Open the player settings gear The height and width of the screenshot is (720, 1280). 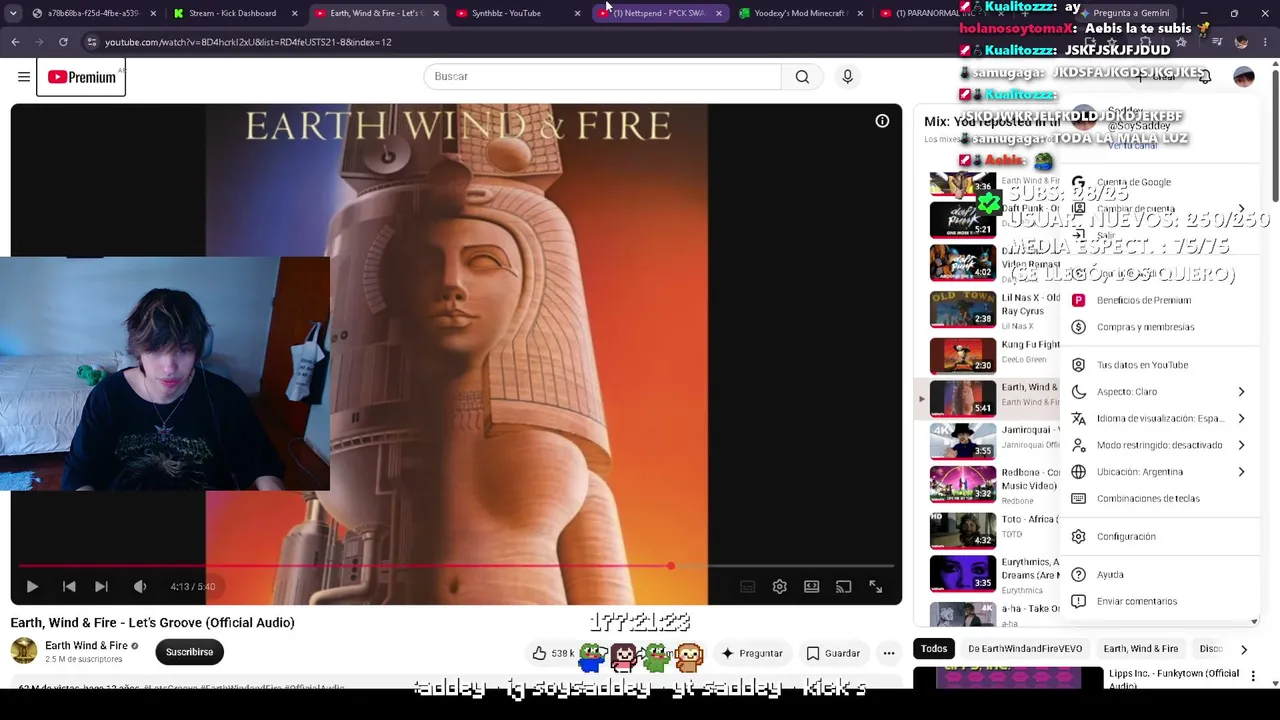coord(780,587)
